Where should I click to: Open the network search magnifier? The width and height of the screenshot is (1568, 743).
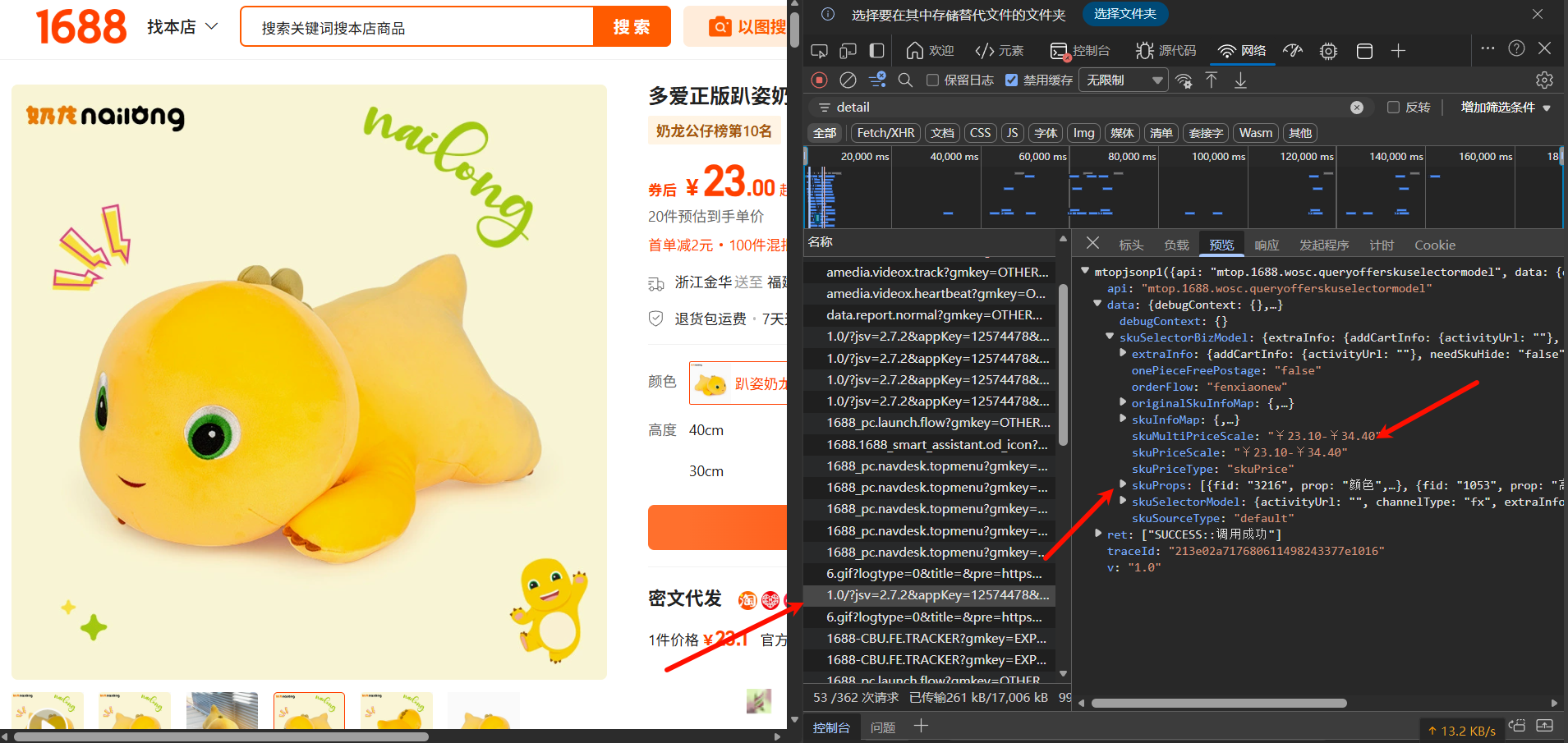point(905,80)
